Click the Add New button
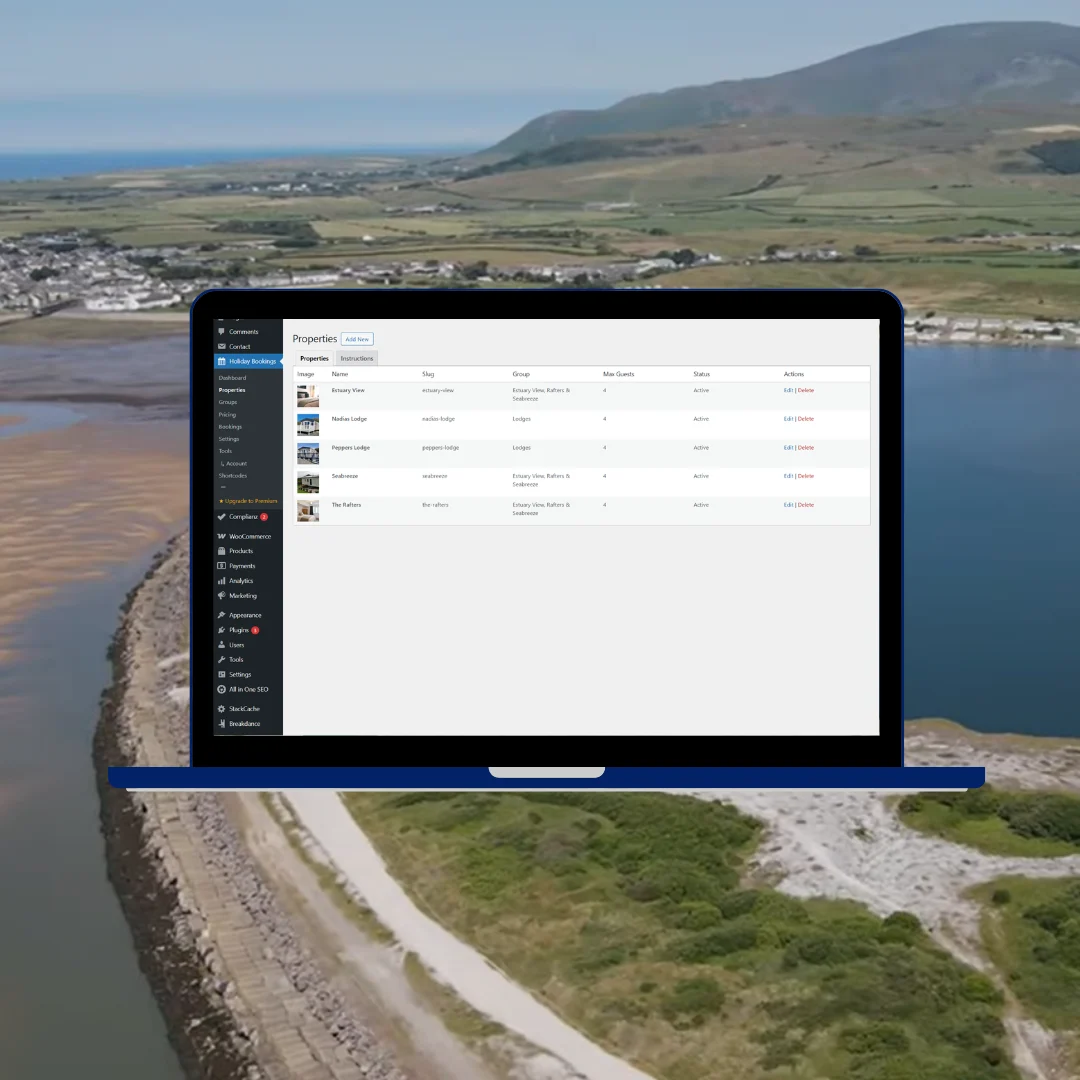1080x1080 pixels. 357,339
